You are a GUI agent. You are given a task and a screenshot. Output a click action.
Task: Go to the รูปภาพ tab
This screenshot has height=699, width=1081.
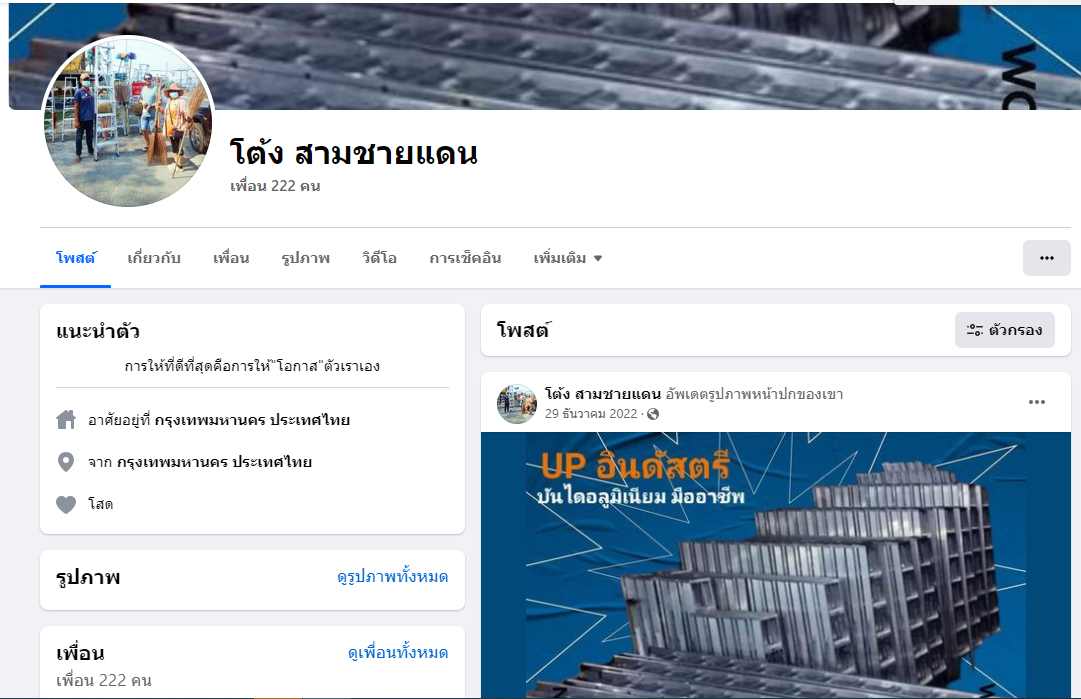[305, 259]
